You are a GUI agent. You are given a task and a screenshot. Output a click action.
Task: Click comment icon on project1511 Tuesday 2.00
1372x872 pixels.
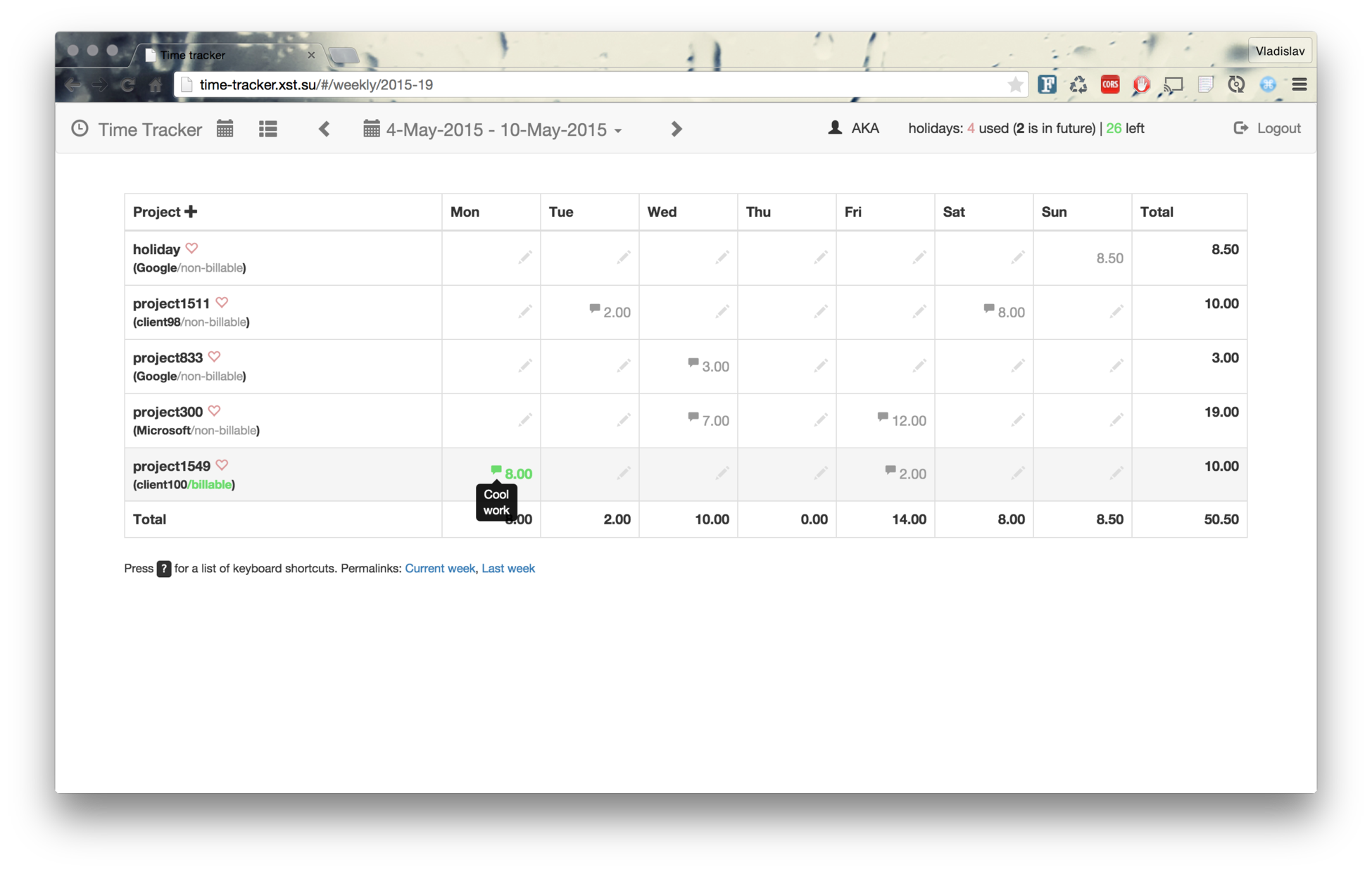click(595, 309)
